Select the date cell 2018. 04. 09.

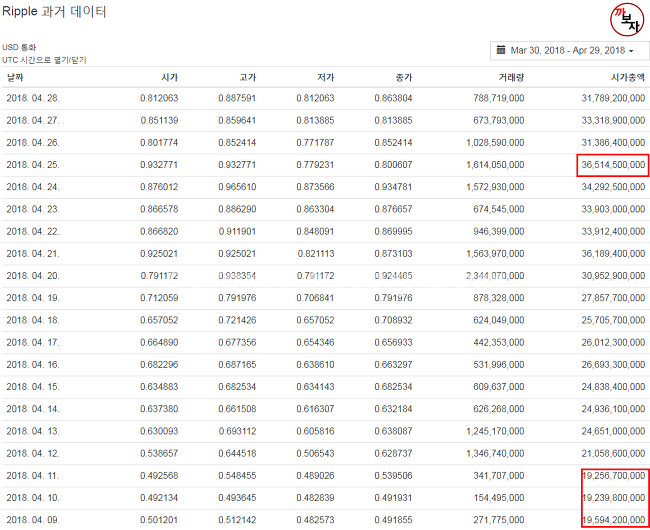click(33, 520)
